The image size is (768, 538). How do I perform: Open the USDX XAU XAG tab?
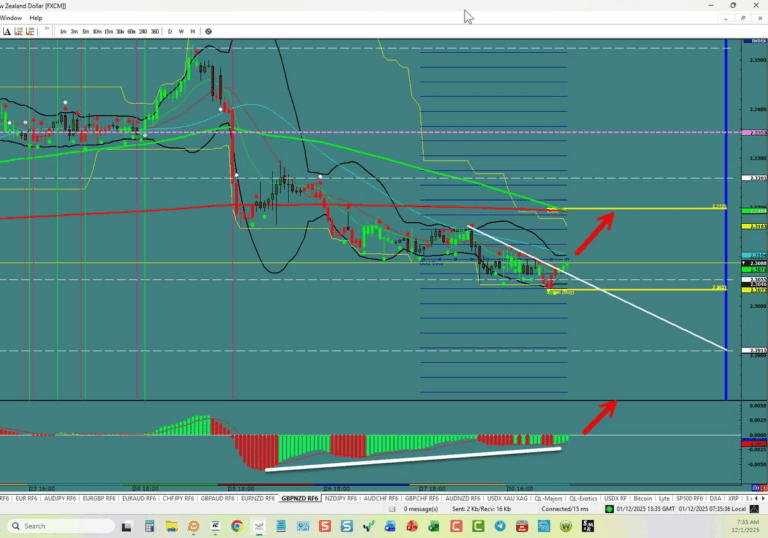tap(507, 498)
